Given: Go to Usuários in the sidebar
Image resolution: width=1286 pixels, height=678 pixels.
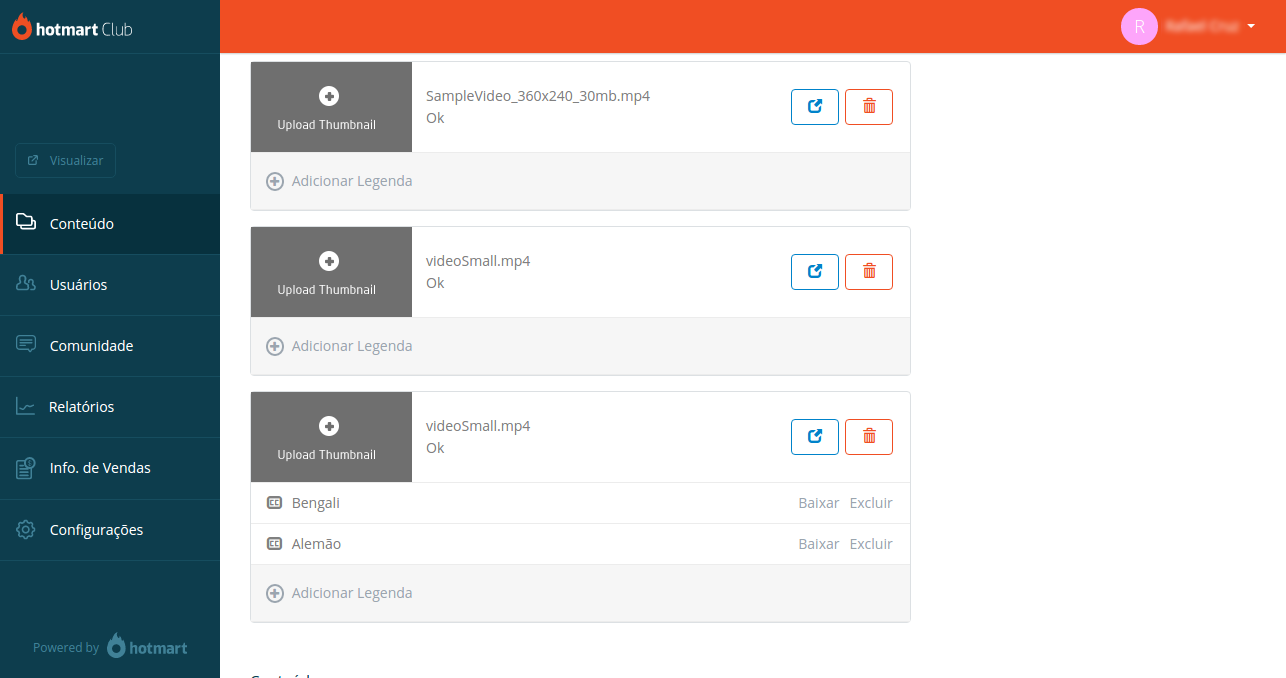Looking at the screenshot, I should point(110,285).
